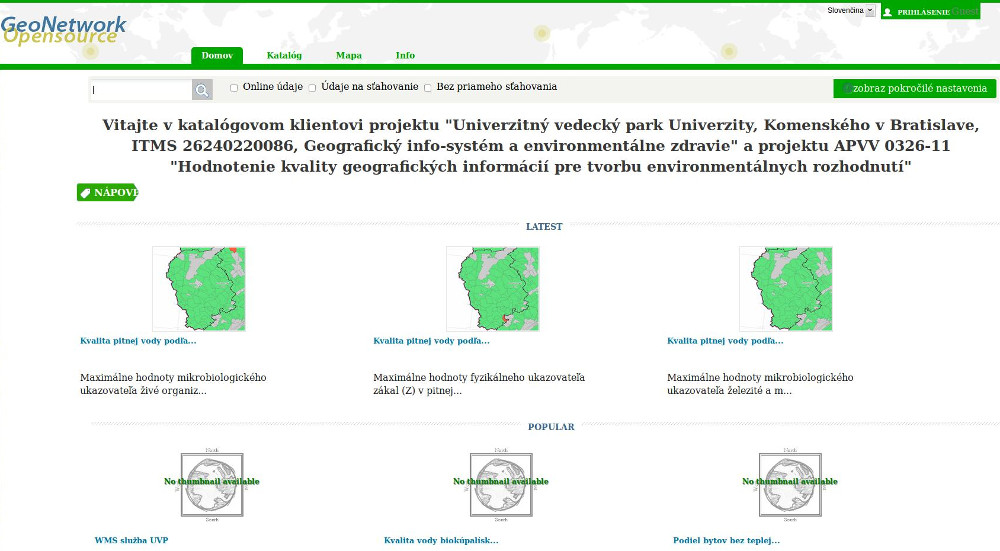Click the GeoNetwork Opensource logo
The image size is (1000, 551).
pyautogui.click(x=64, y=31)
